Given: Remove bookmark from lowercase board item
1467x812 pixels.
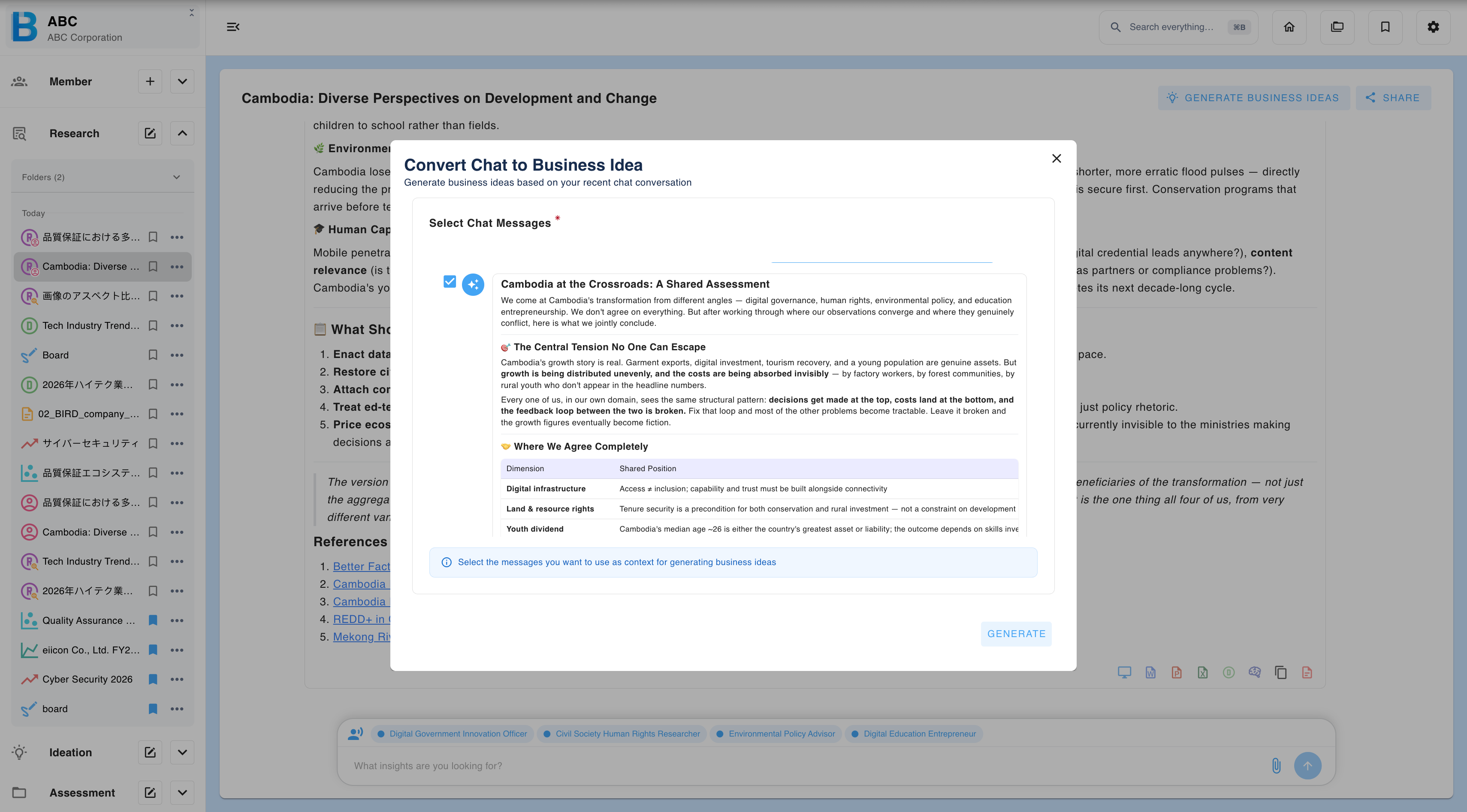Looking at the screenshot, I should click(x=153, y=709).
